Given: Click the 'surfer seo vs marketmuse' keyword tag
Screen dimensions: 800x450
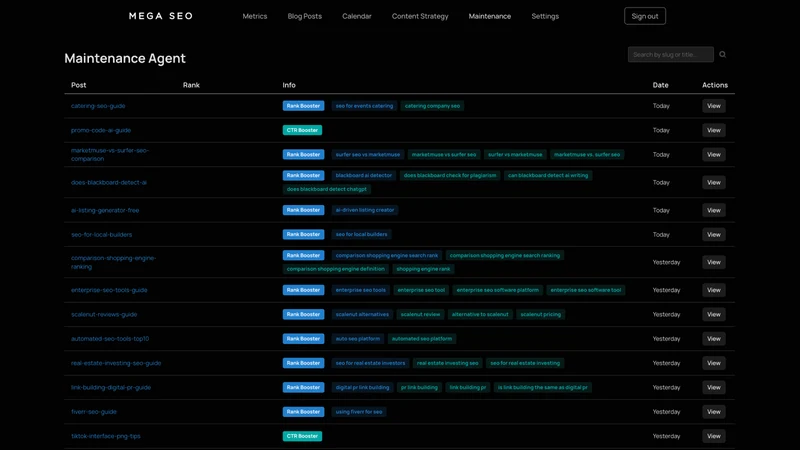Looking at the screenshot, I should tap(367, 155).
